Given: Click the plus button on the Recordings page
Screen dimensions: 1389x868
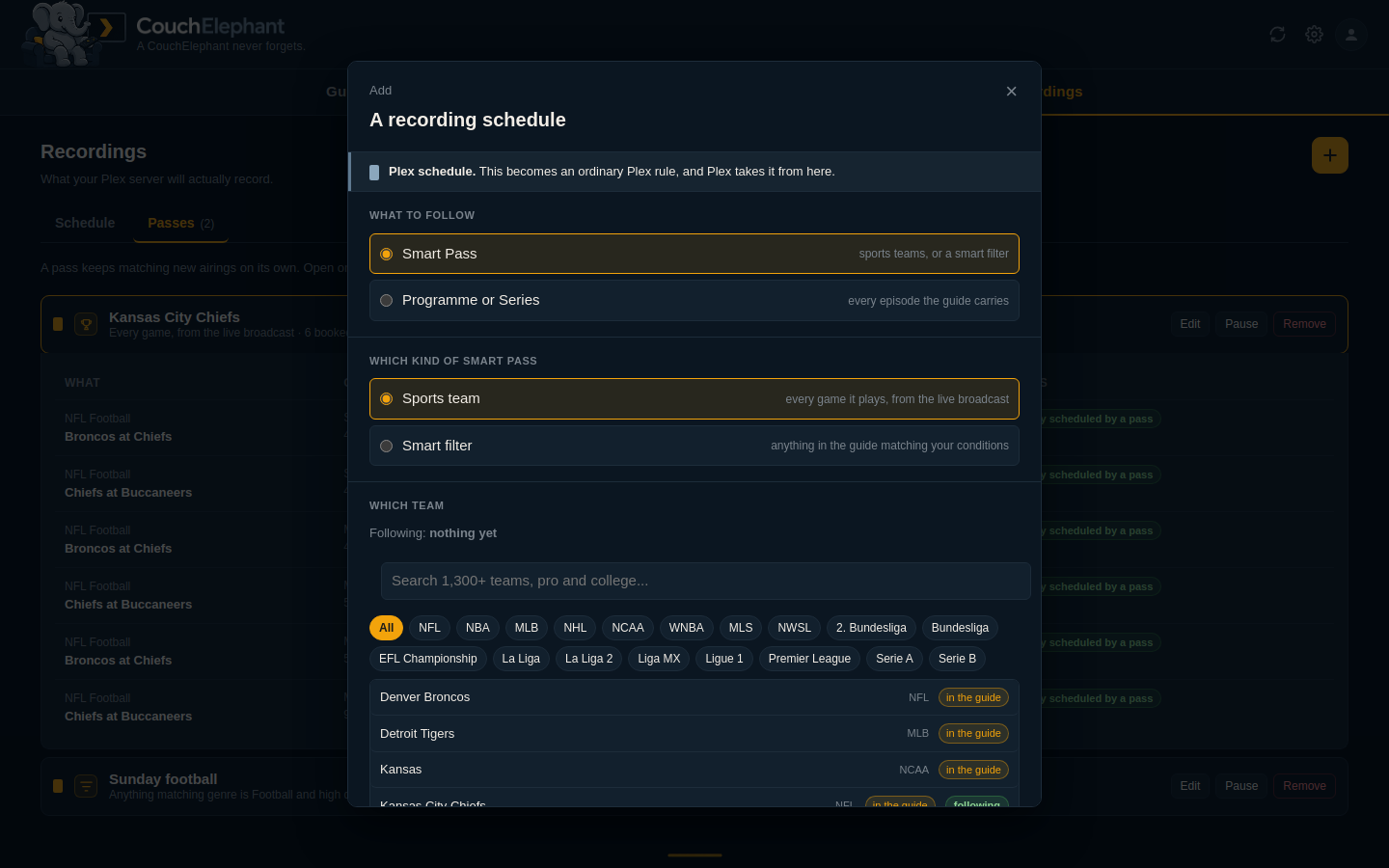Looking at the screenshot, I should [x=1330, y=155].
